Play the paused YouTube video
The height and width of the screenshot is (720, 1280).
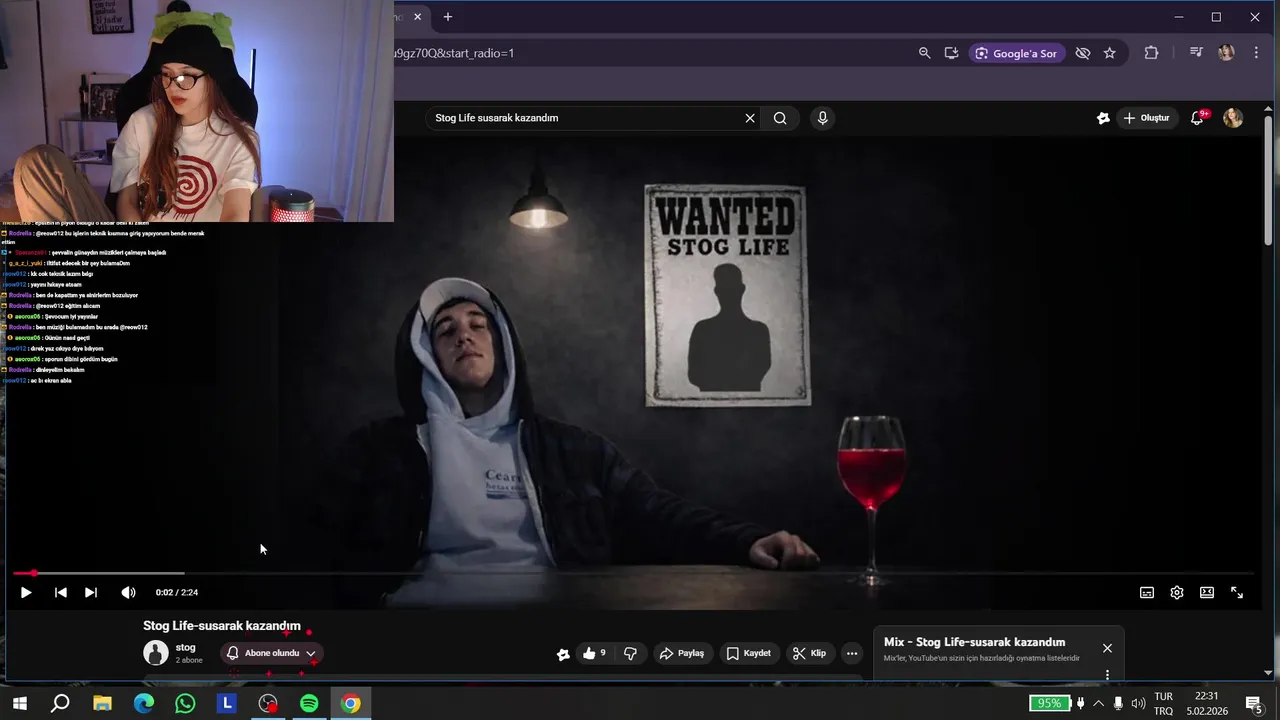point(26,592)
